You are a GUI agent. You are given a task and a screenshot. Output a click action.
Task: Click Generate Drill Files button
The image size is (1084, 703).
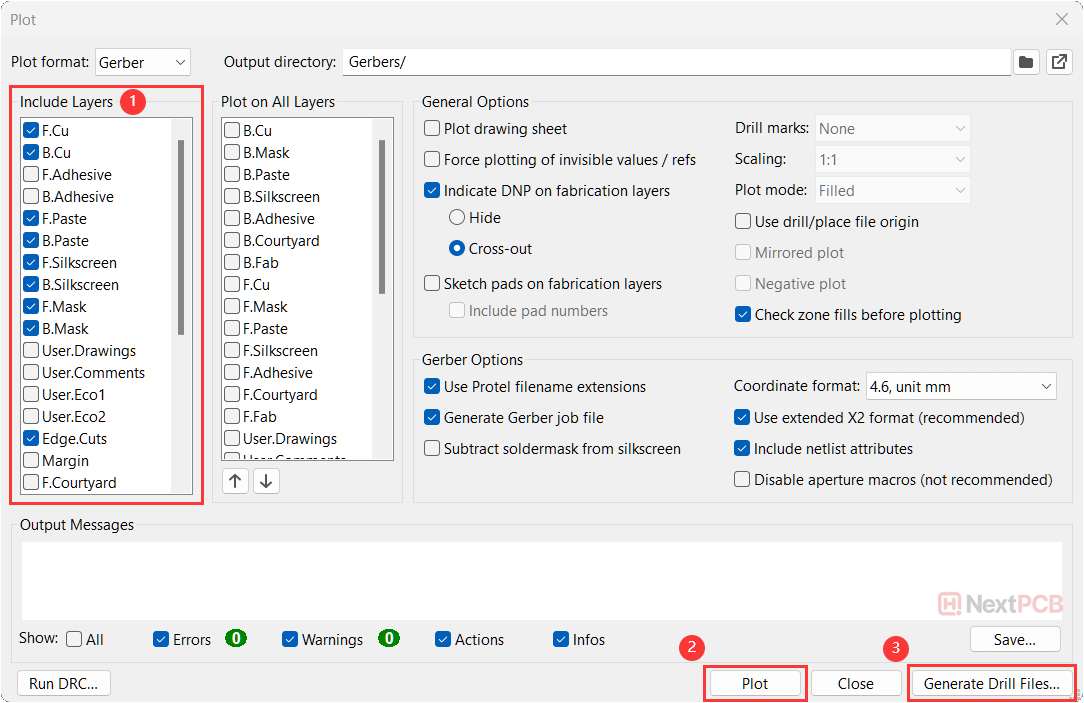[x=991, y=684]
